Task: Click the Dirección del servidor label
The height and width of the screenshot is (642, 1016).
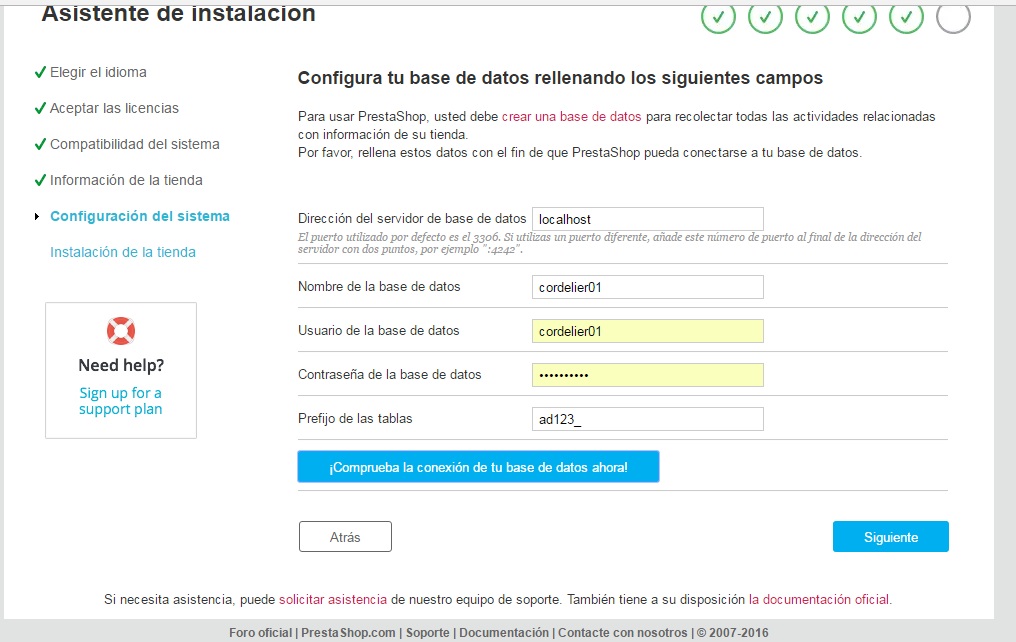Action: (412, 219)
